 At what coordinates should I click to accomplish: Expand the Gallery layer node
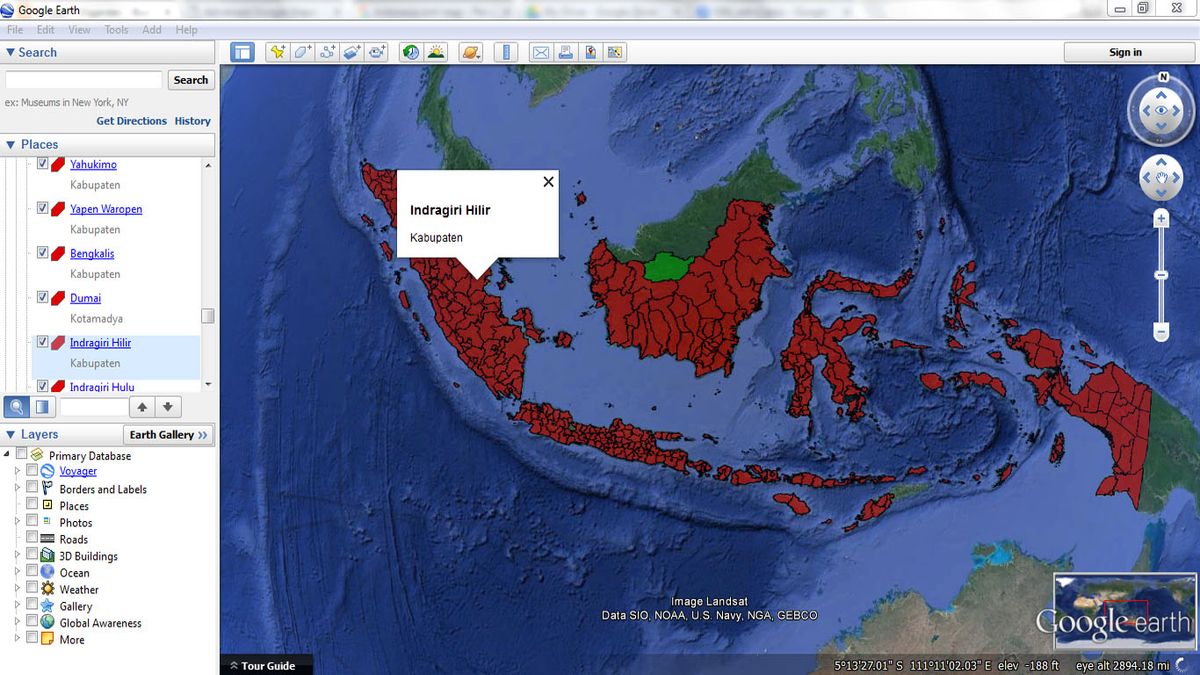(x=17, y=606)
